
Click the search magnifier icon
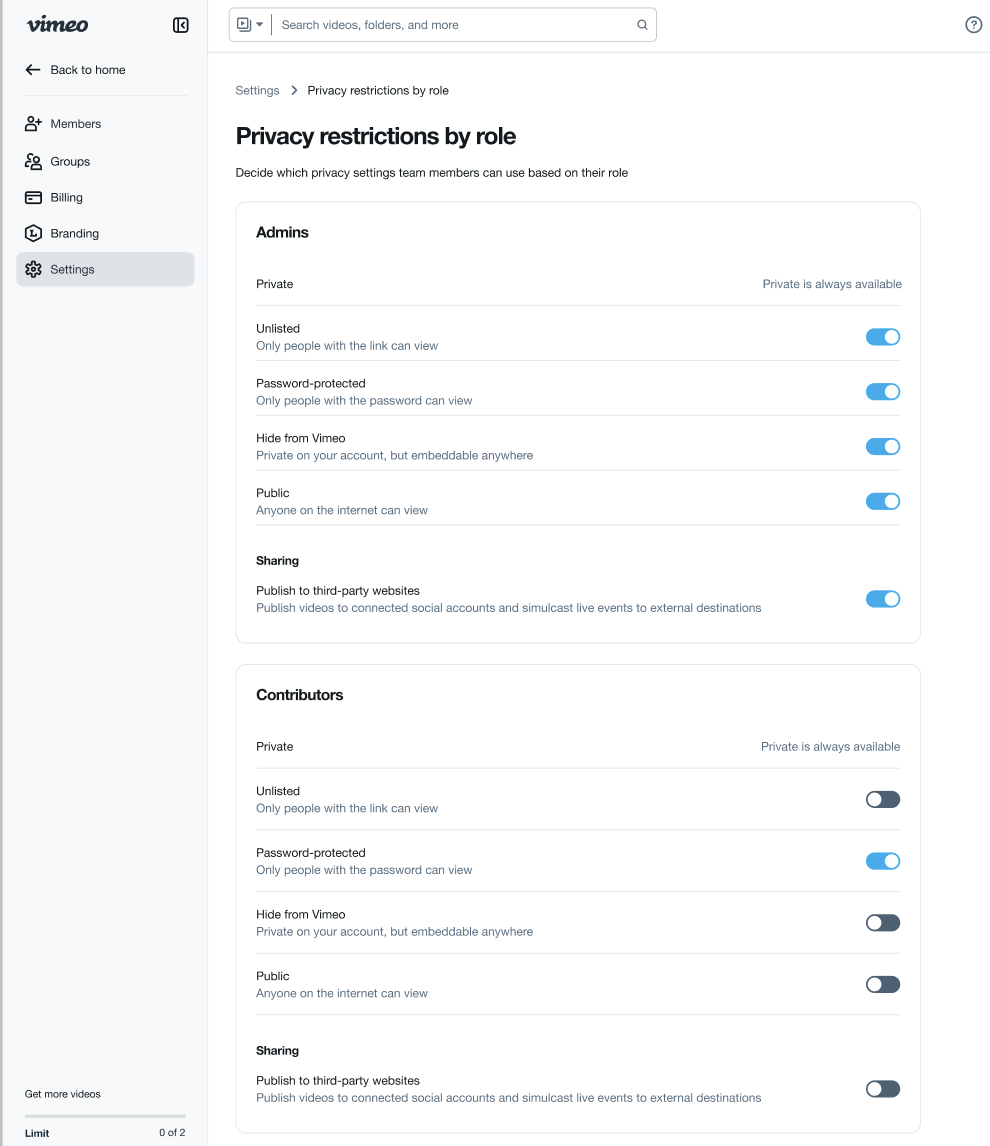click(642, 25)
